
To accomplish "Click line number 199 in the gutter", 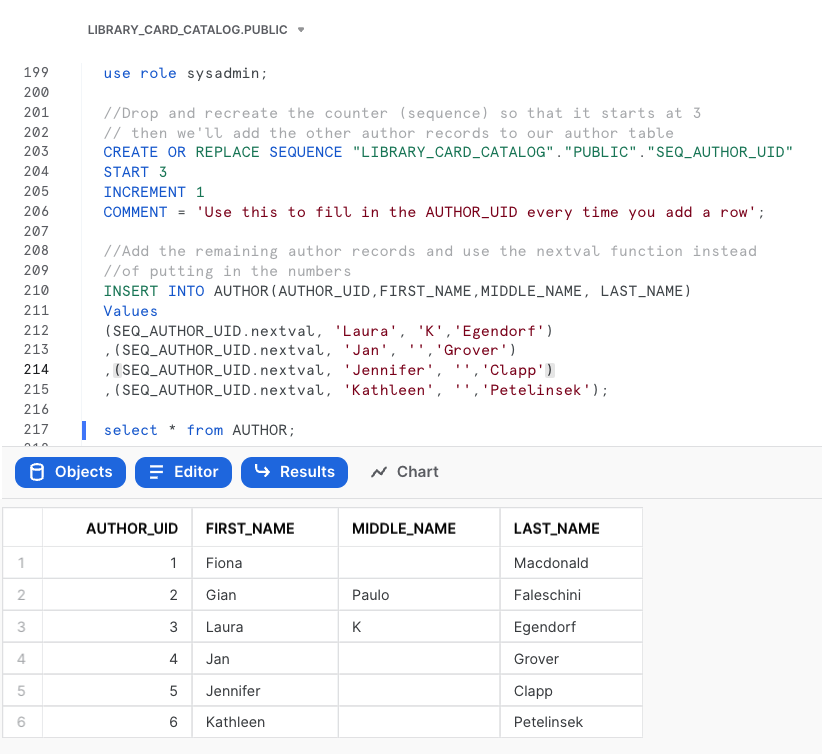I will tap(36, 72).
